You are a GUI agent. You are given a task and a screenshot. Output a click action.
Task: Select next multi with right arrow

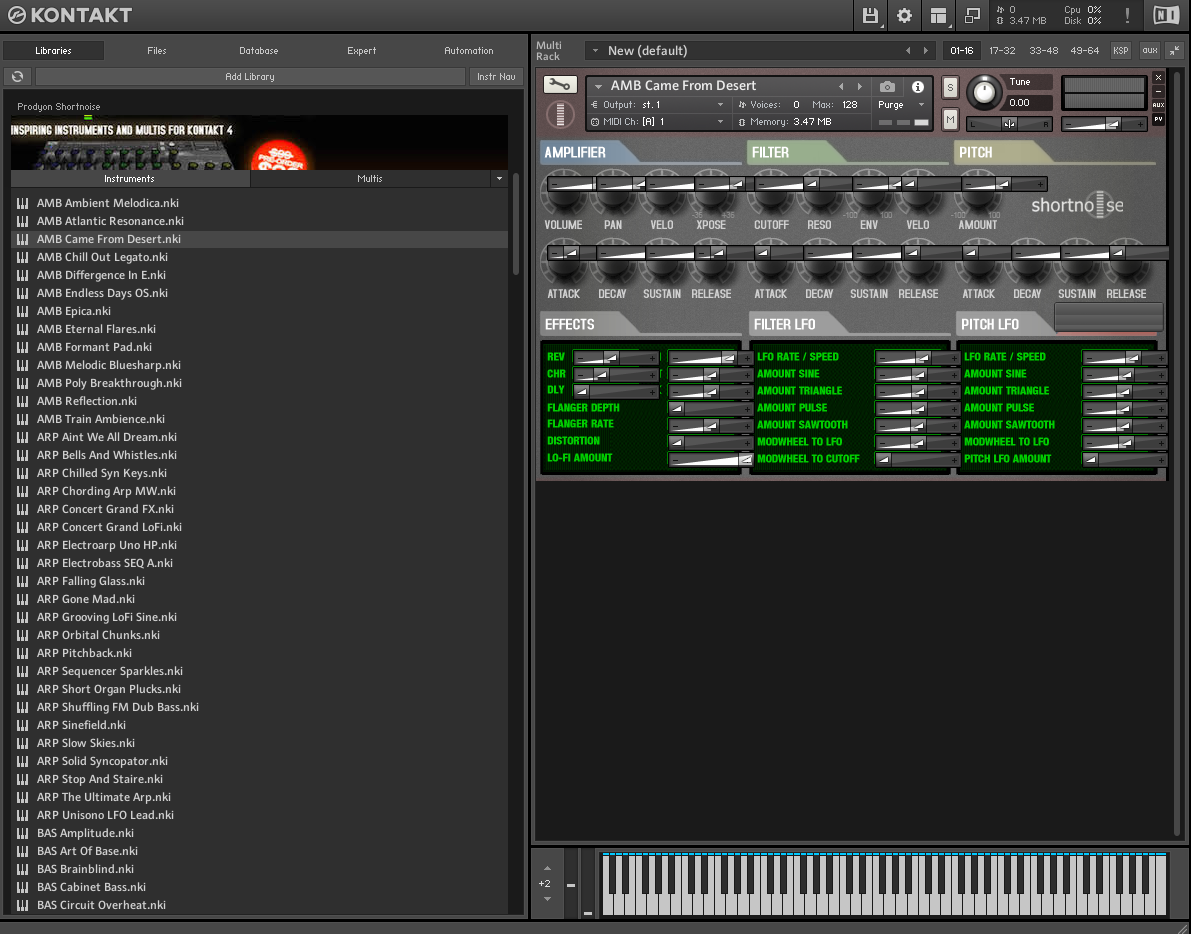click(x=925, y=51)
